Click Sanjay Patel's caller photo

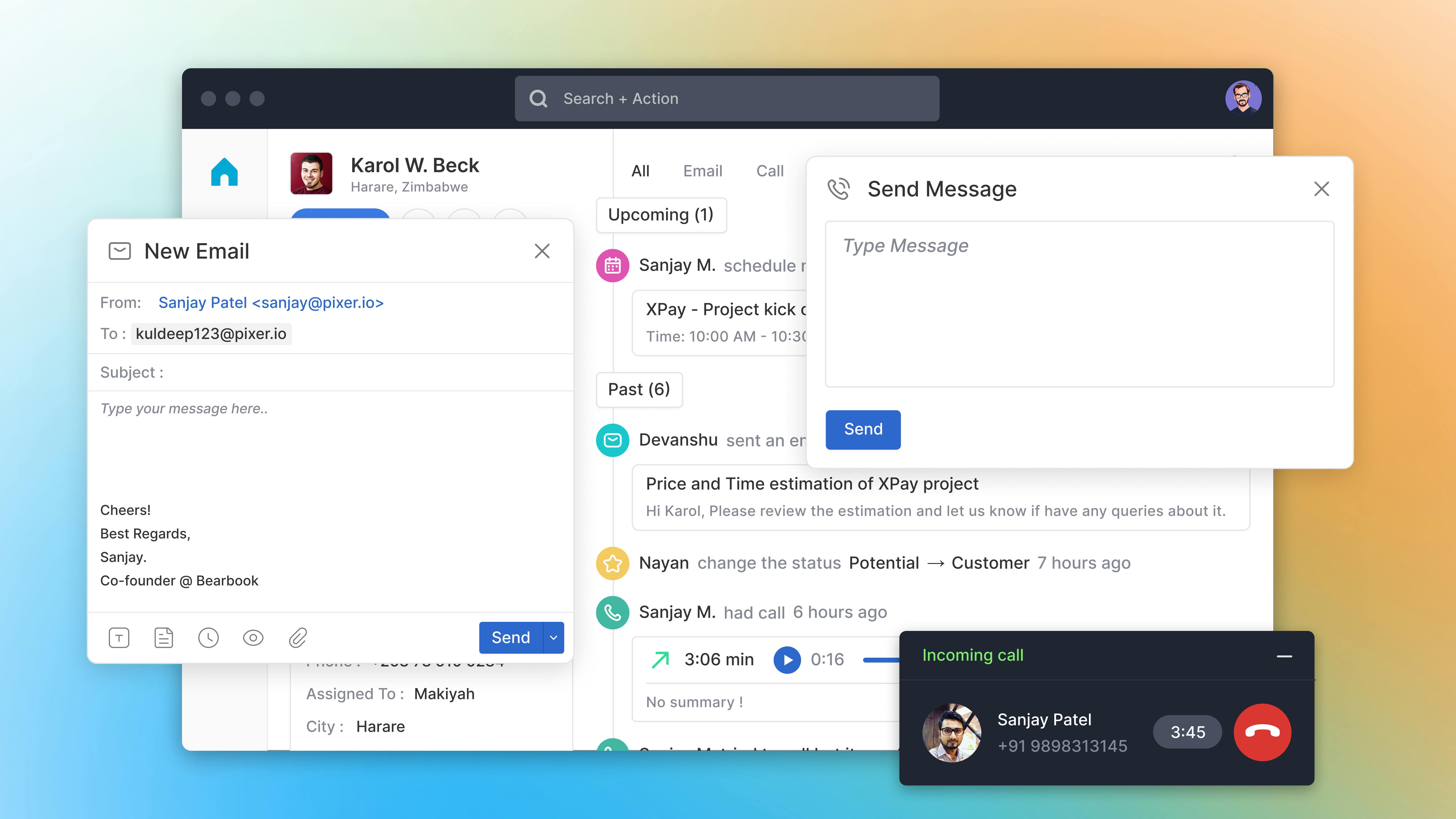(952, 733)
